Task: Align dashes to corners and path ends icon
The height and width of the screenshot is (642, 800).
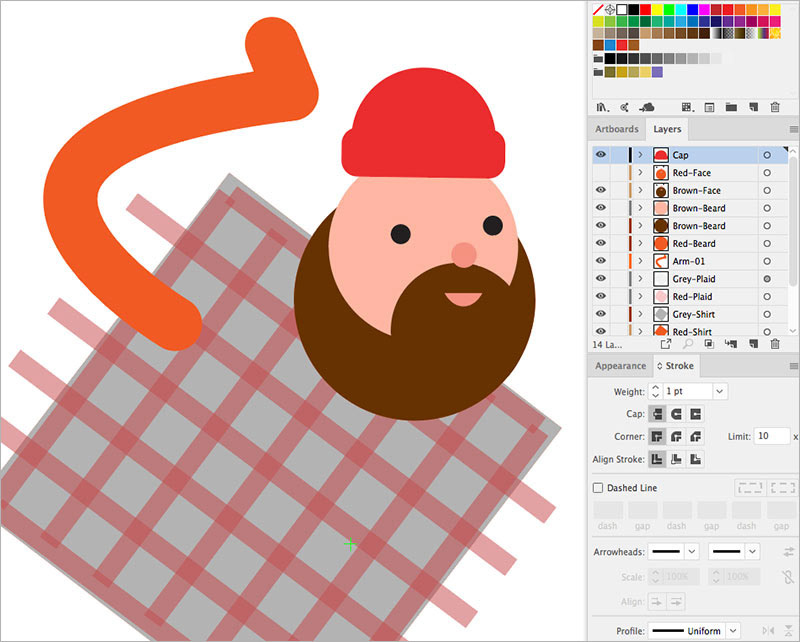Action: [x=782, y=488]
